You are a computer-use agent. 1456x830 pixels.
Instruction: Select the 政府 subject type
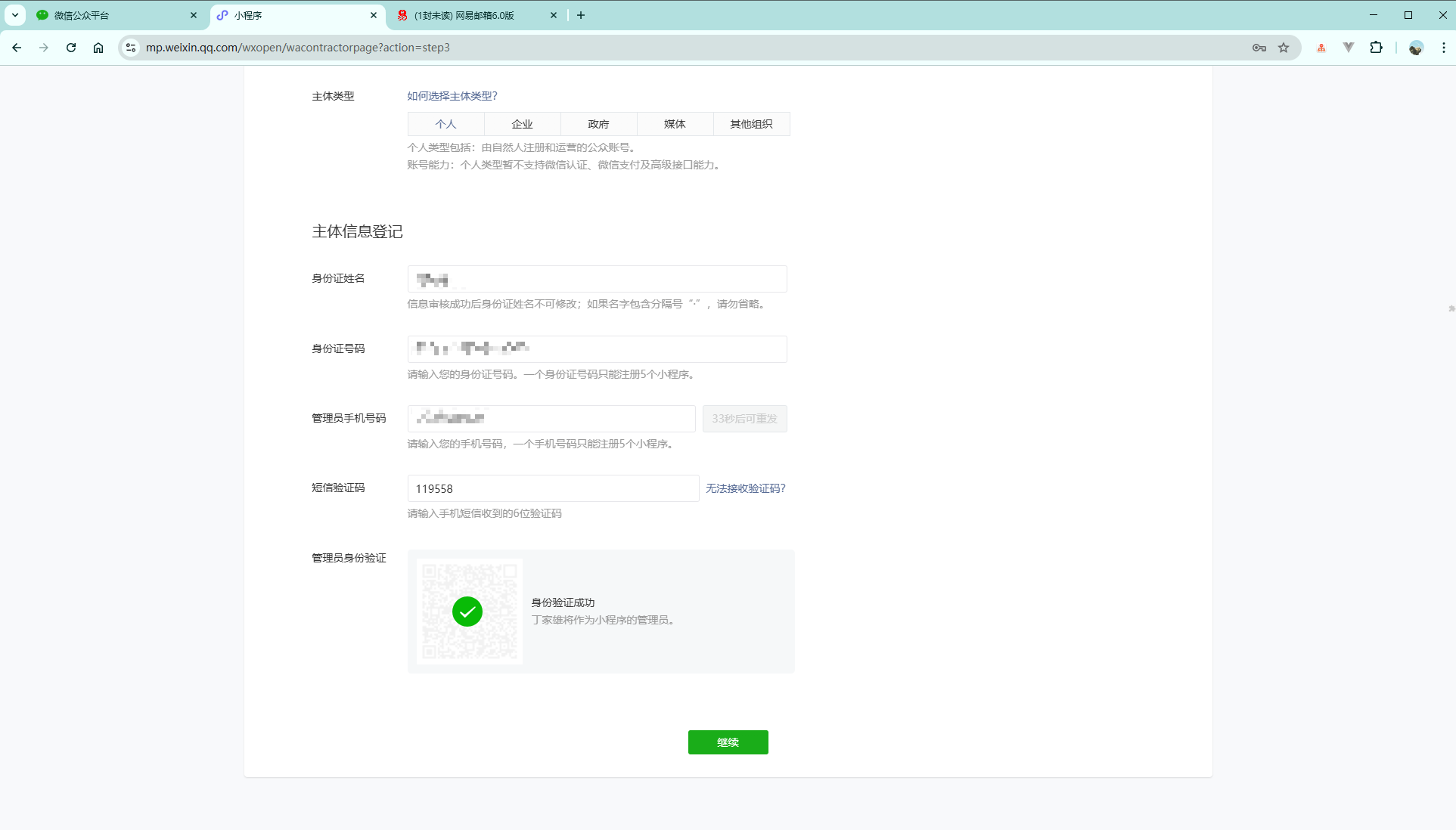click(599, 124)
